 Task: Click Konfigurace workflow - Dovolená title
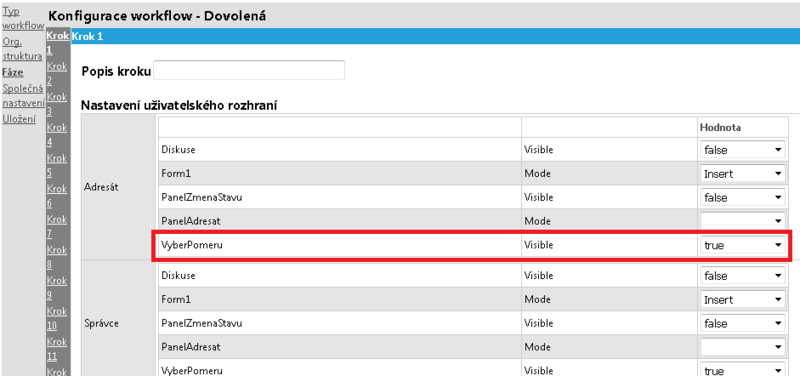(x=157, y=16)
